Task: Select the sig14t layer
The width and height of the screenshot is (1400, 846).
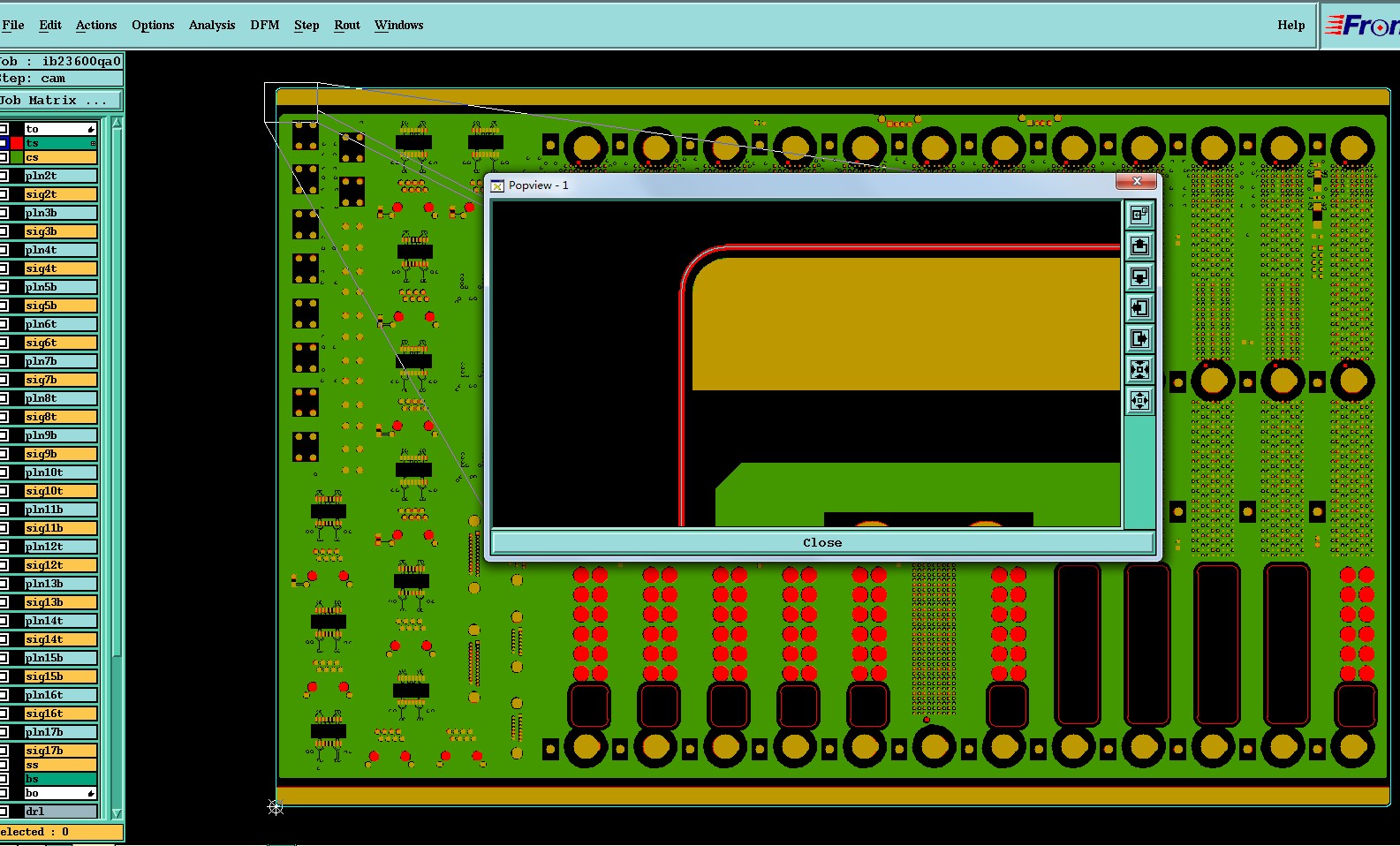Action: click(61, 639)
